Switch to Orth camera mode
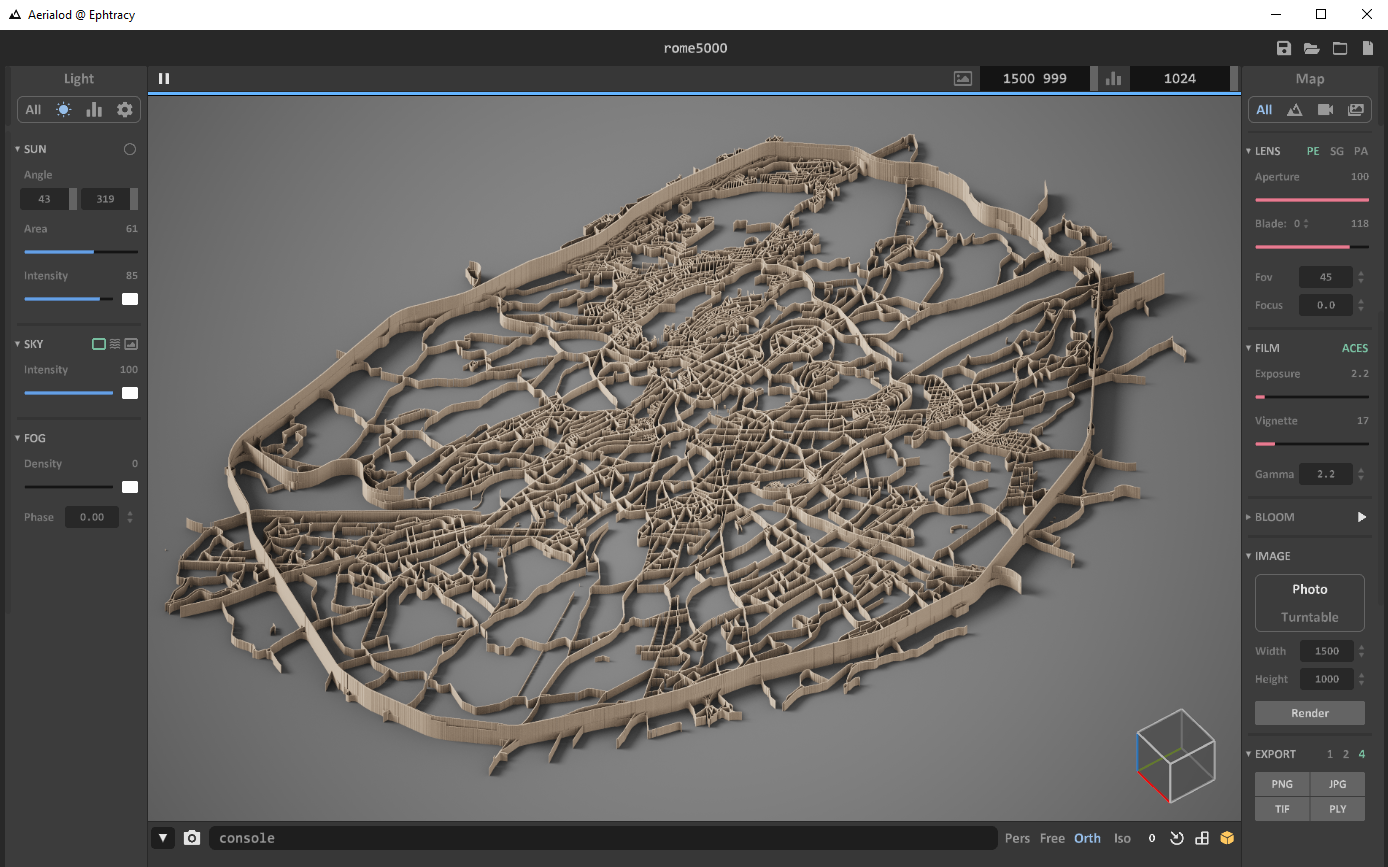 1087,838
